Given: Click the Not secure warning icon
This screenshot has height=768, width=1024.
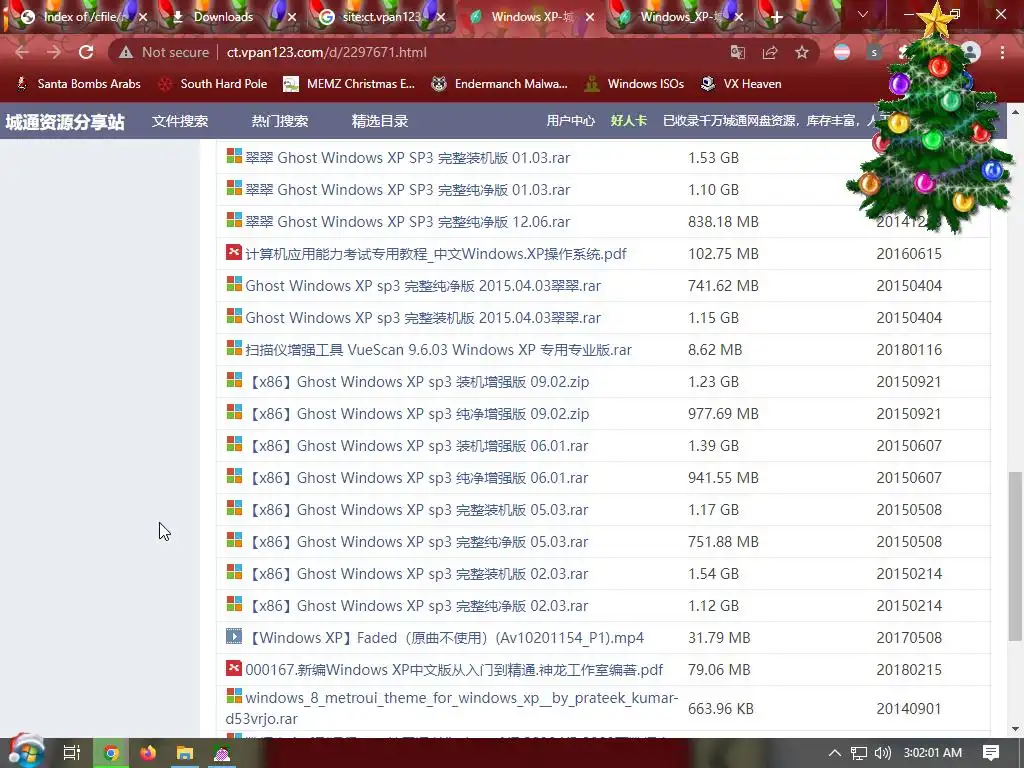Looking at the screenshot, I should point(126,52).
